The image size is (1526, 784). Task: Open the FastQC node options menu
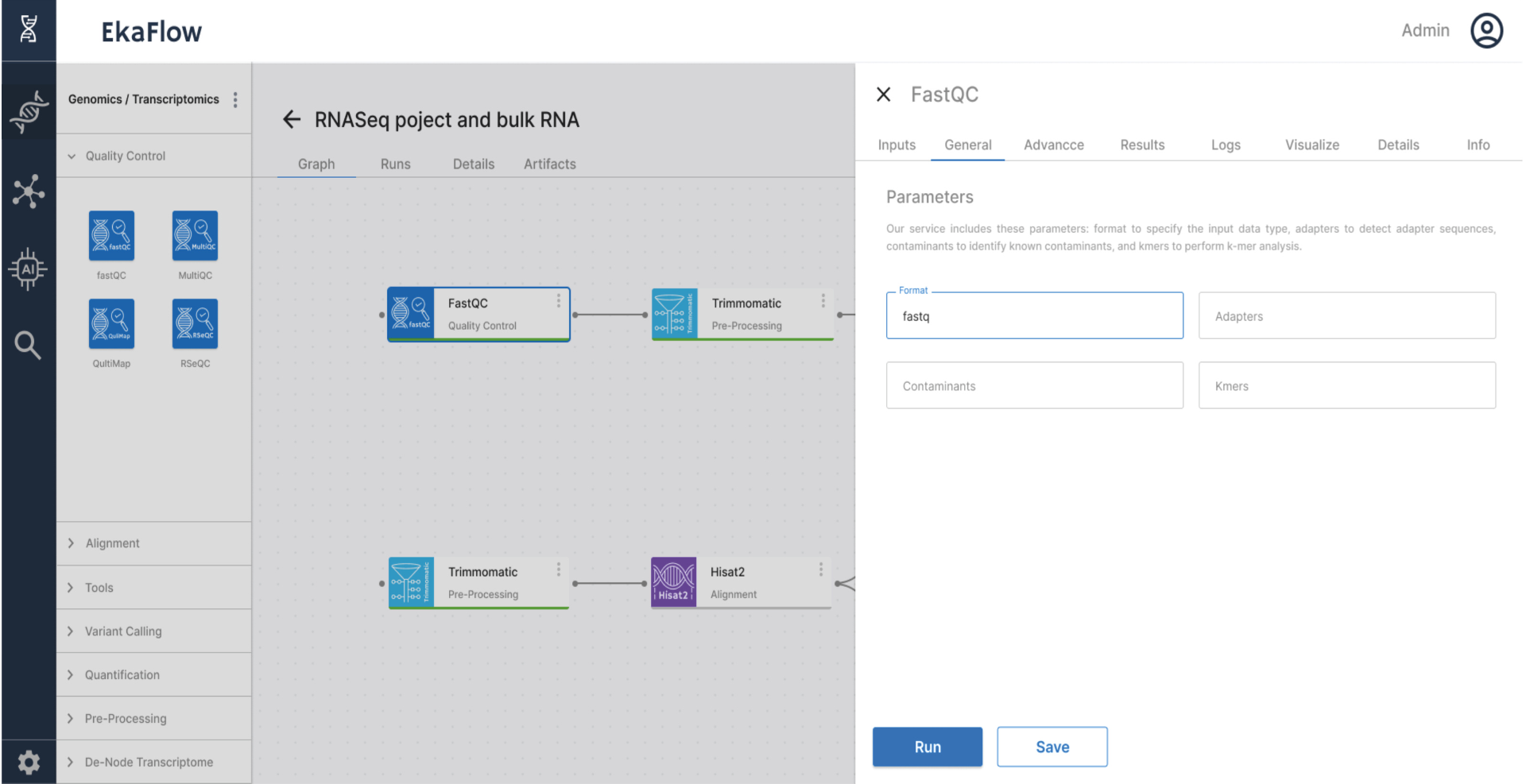click(x=559, y=301)
